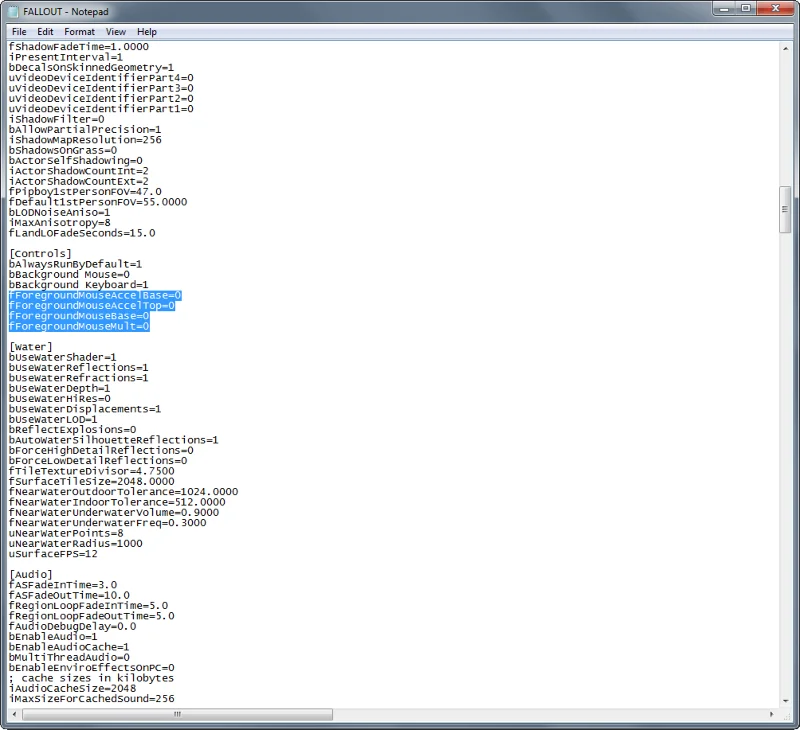
Task: Click the [Water] section header
Action: (x=31, y=347)
